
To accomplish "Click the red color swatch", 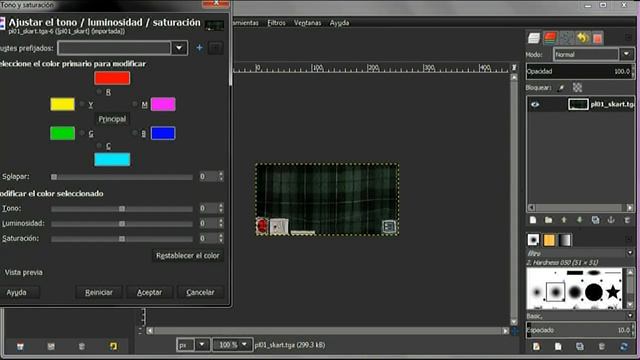I will 112,78.
